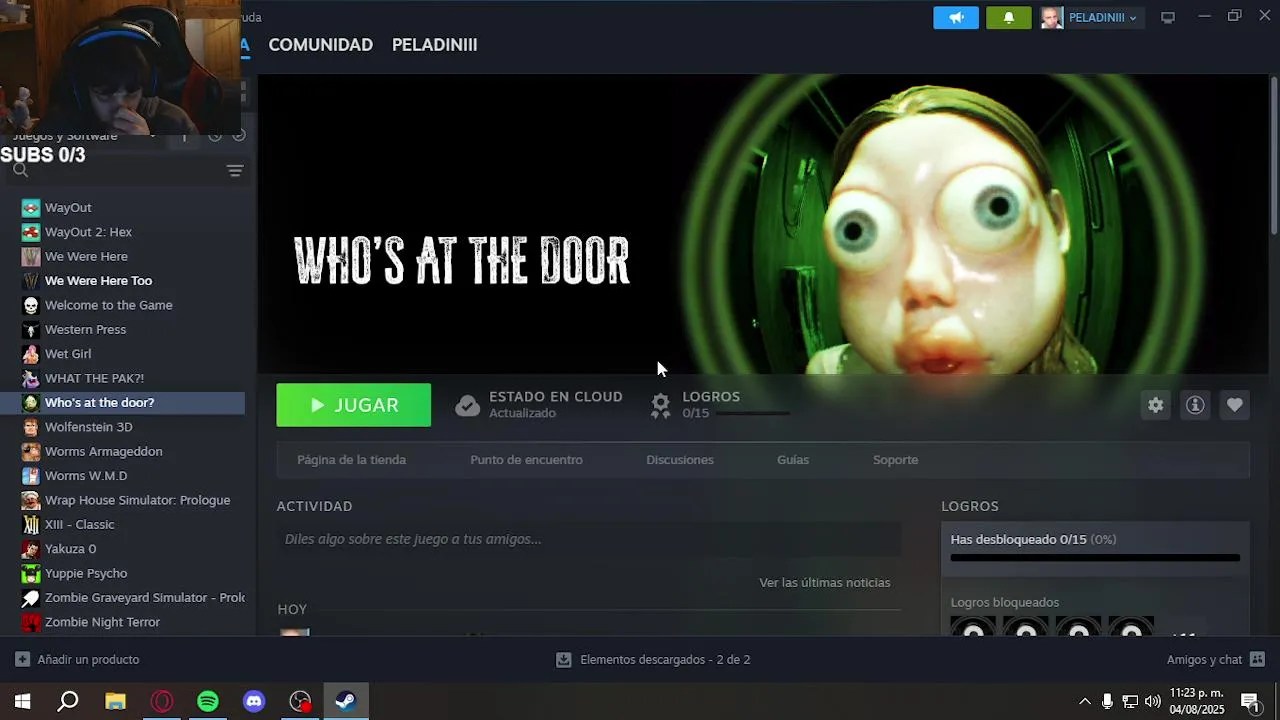Open the taskbar clock and date

[x=1197, y=702]
